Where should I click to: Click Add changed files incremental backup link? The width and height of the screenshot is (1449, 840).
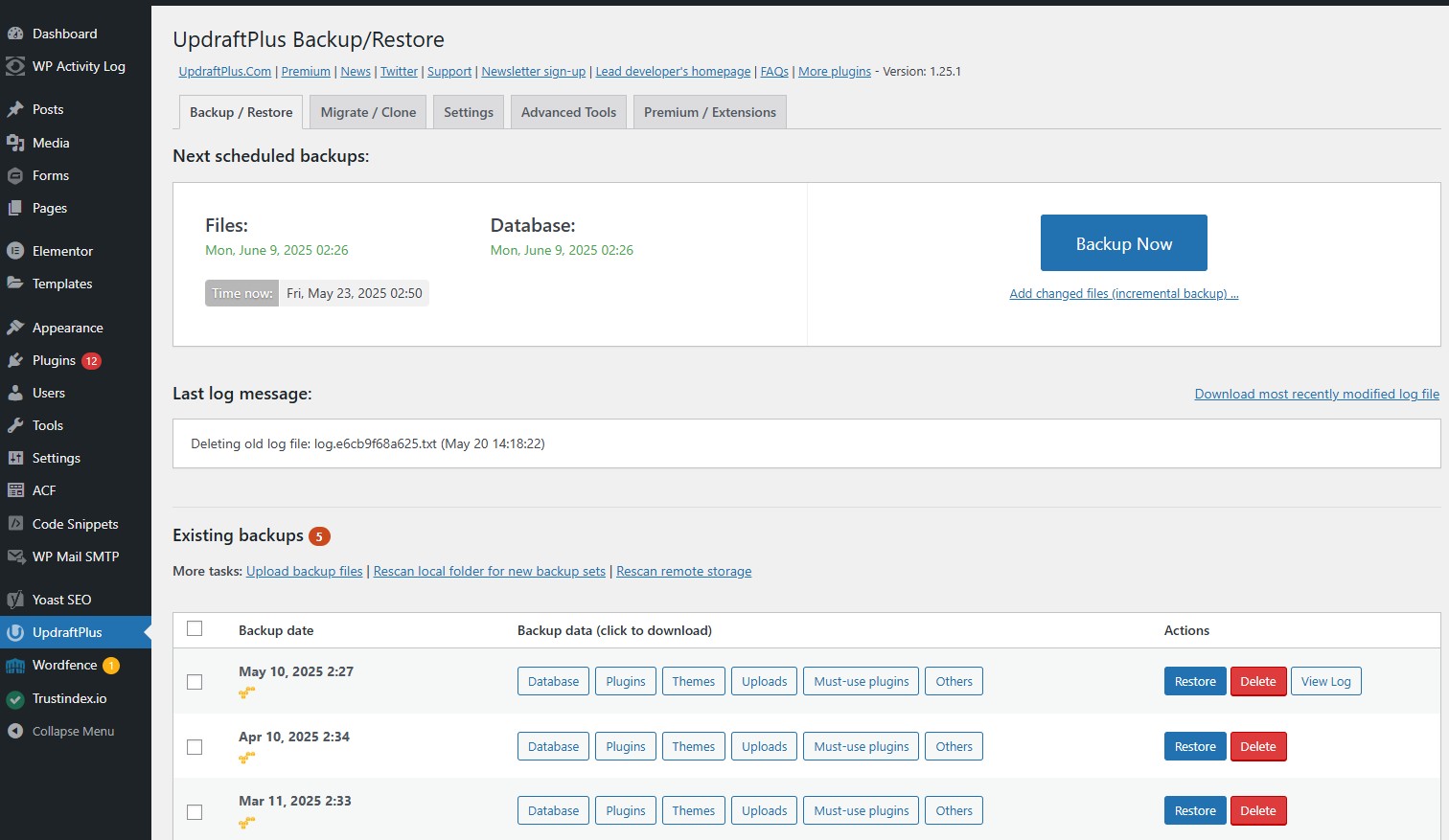(x=1124, y=294)
